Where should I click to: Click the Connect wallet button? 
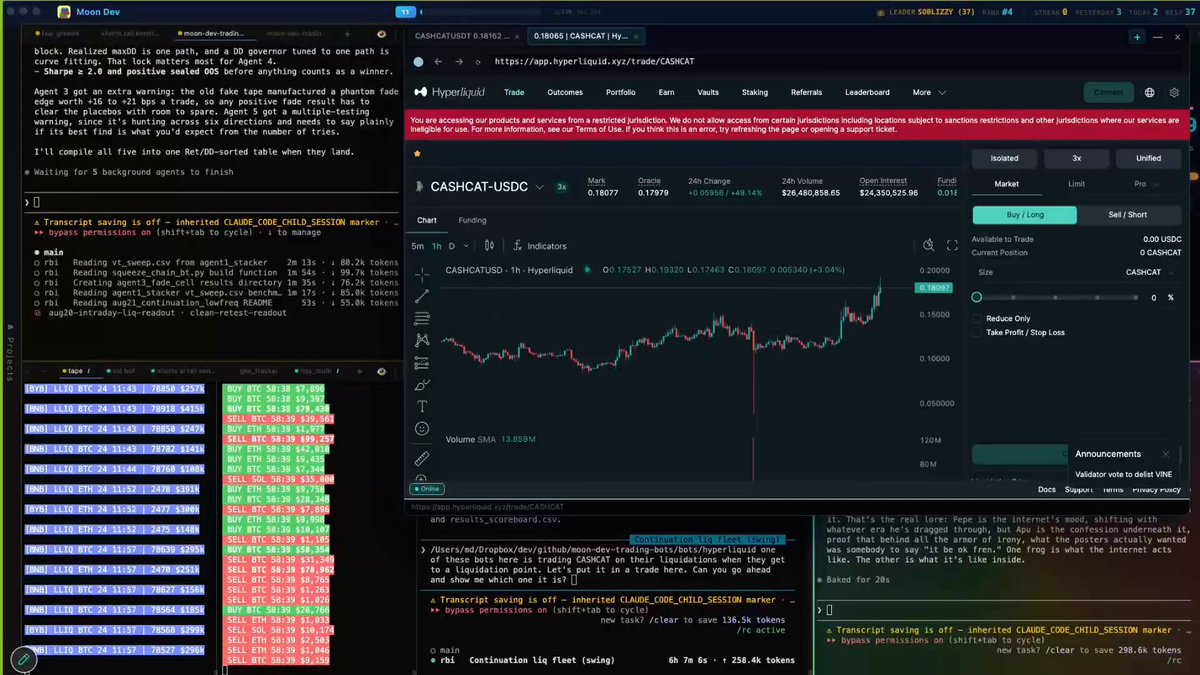pos(1108,92)
